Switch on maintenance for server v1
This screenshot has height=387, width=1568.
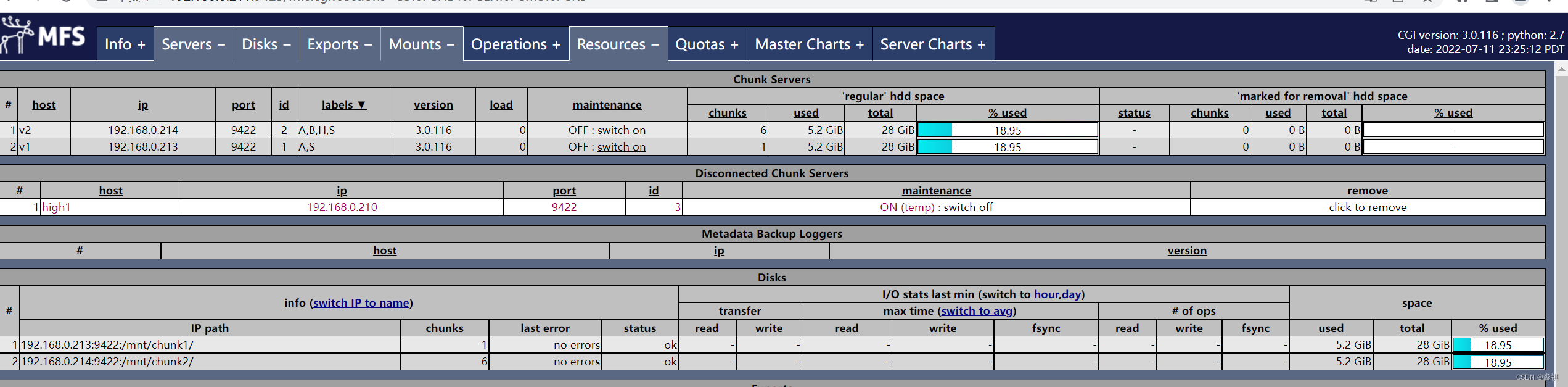click(x=622, y=147)
